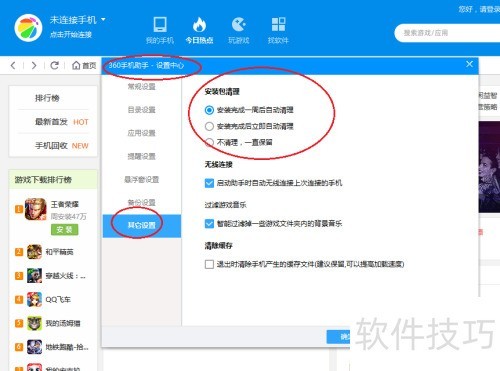Refresh the page with reload icon
Viewport: 500px width, 371px height.
click(x=55, y=65)
